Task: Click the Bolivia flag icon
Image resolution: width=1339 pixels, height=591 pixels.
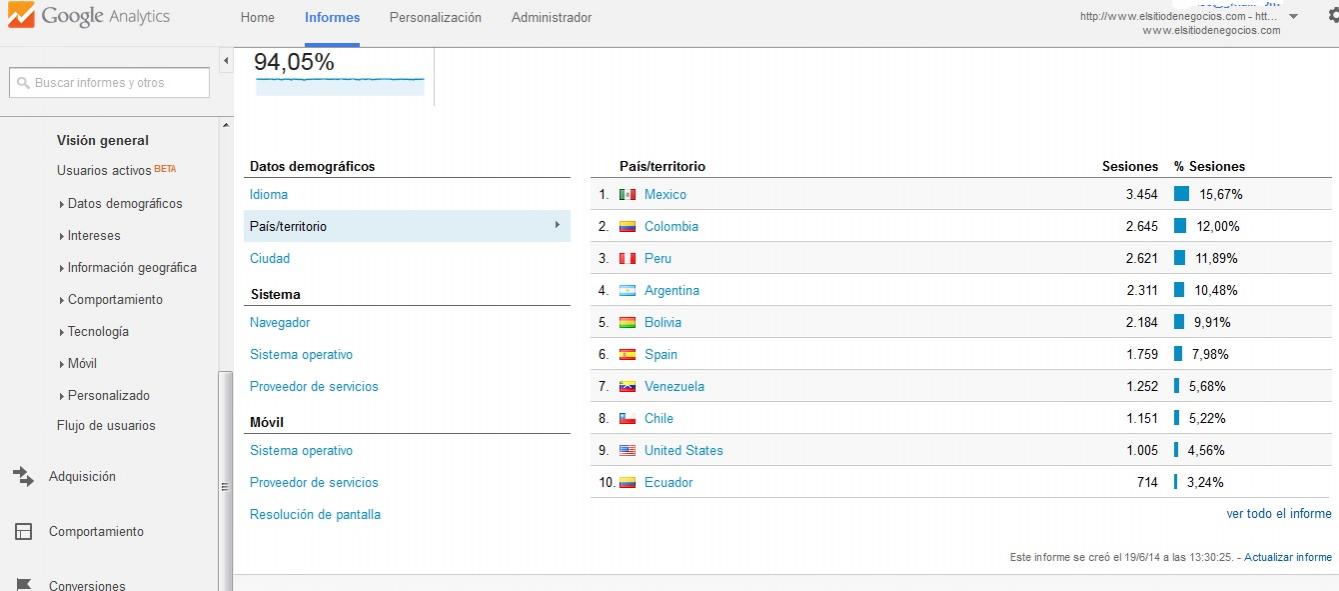Action: (628, 323)
